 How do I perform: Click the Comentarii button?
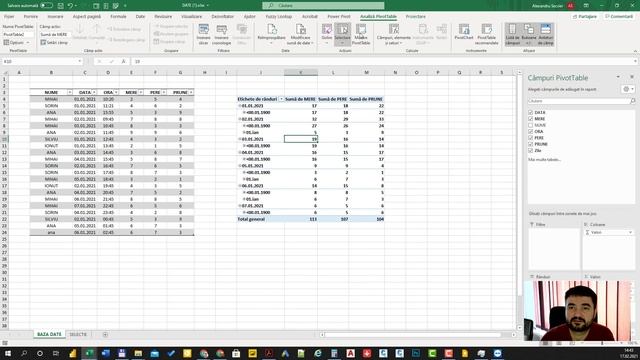click(x=619, y=17)
